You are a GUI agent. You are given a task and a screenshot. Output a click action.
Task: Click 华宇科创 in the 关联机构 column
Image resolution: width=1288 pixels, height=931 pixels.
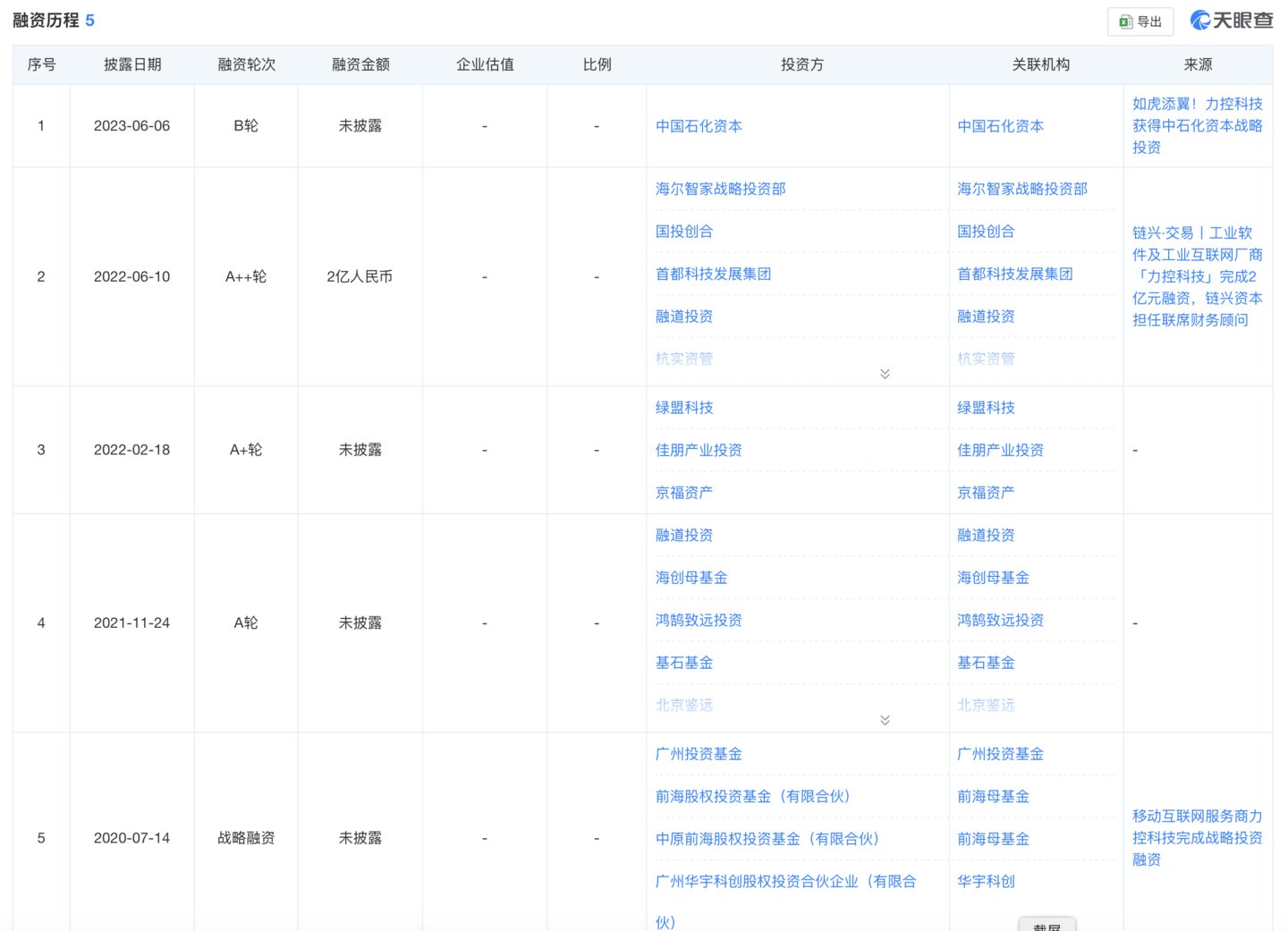[x=986, y=881]
